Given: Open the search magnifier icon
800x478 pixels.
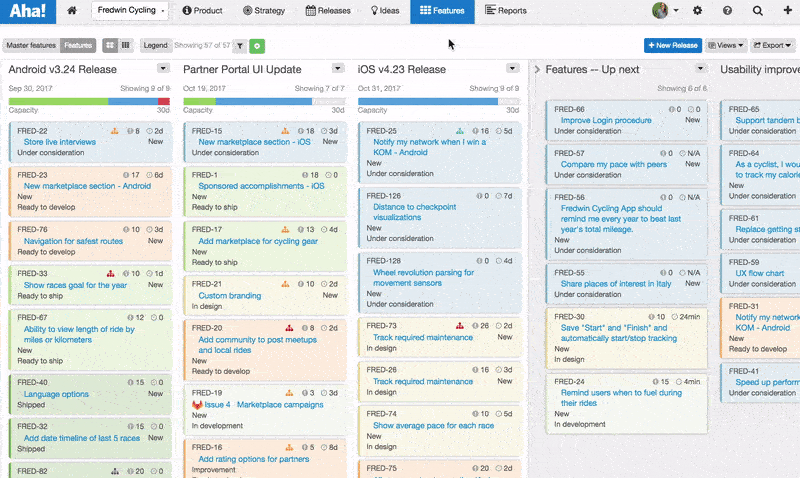Looking at the screenshot, I should pyautogui.click(x=758, y=10).
